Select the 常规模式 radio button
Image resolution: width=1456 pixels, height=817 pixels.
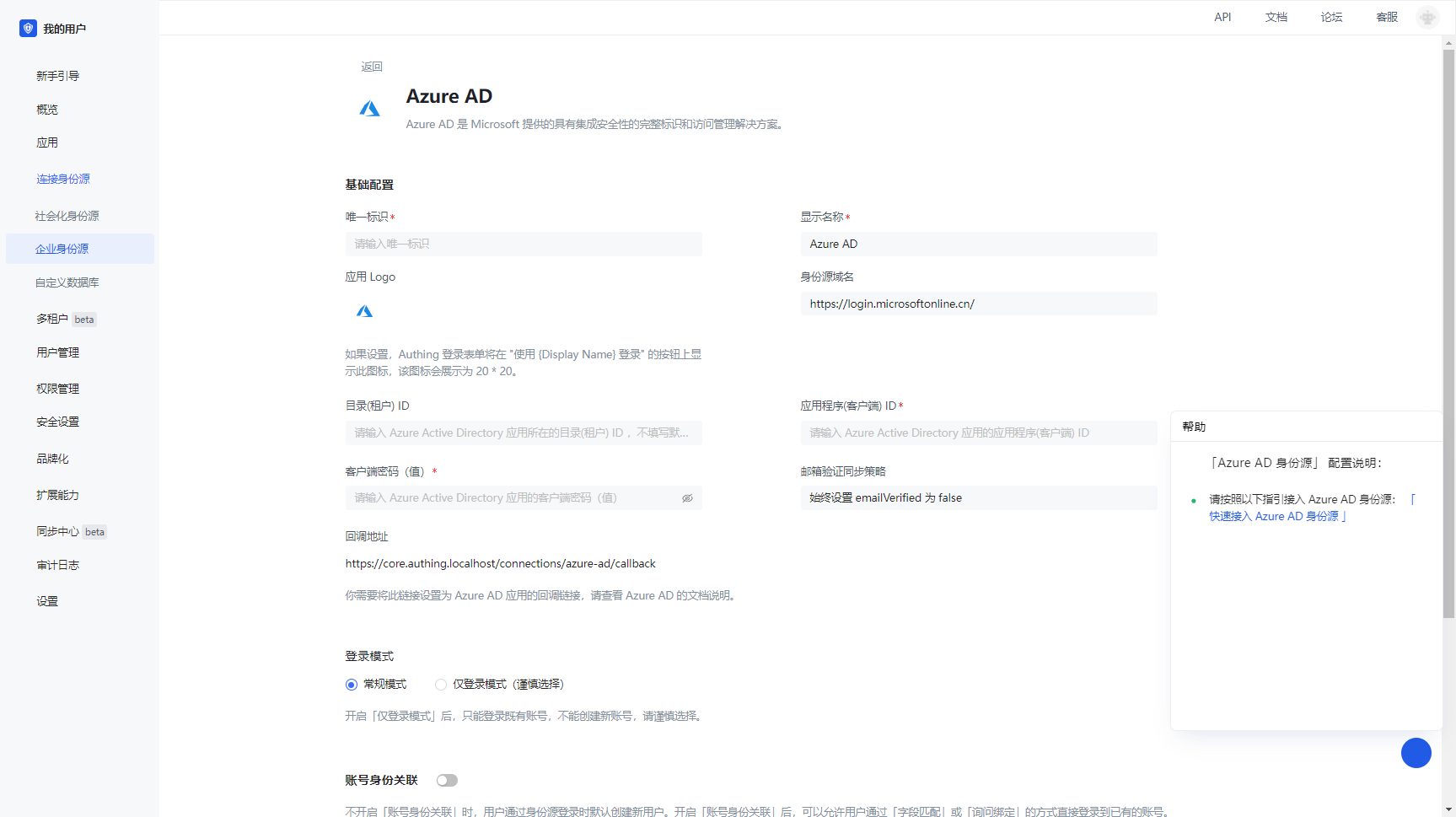(x=352, y=685)
